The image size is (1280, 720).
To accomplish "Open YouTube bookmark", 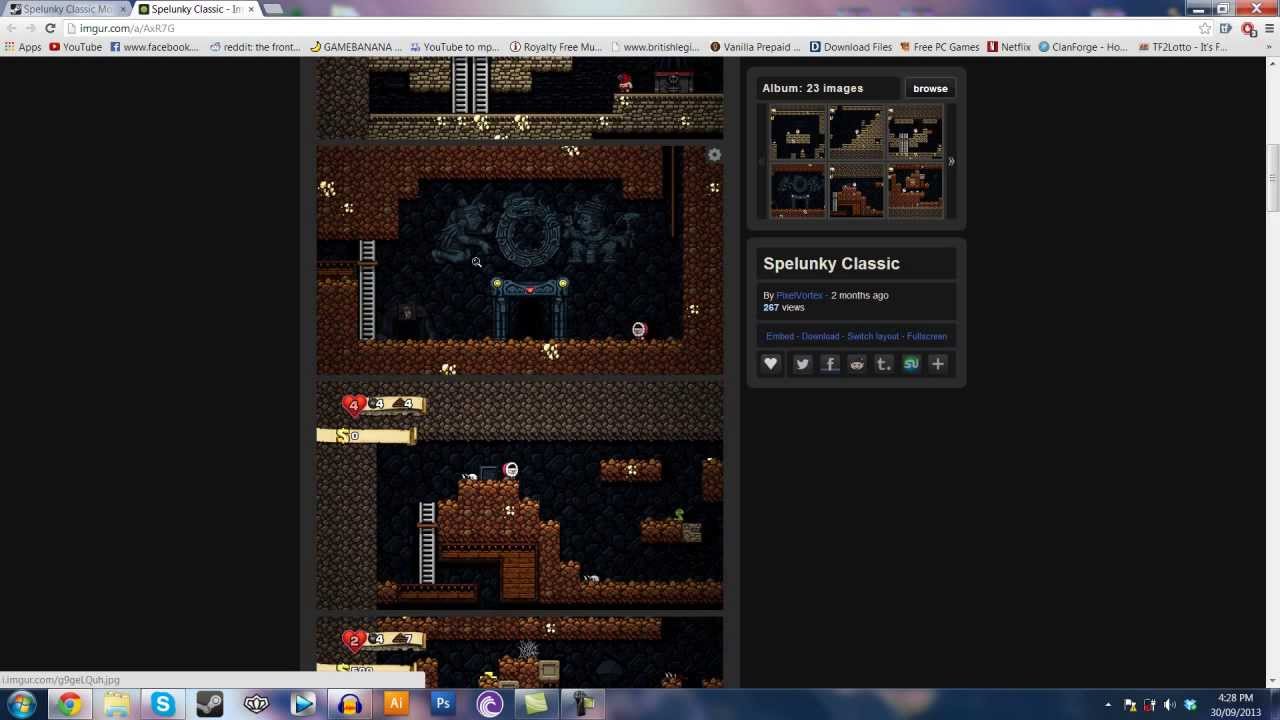I will click(76, 47).
